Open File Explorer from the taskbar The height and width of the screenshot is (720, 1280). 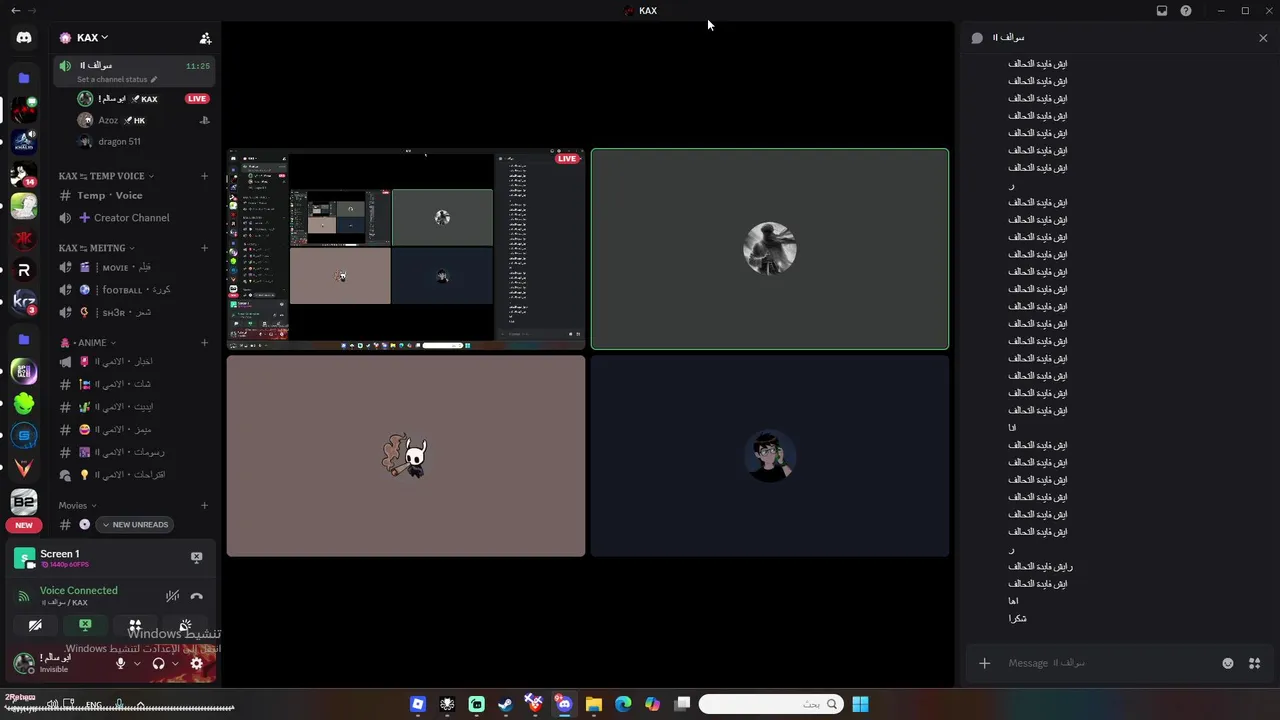(593, 705)
